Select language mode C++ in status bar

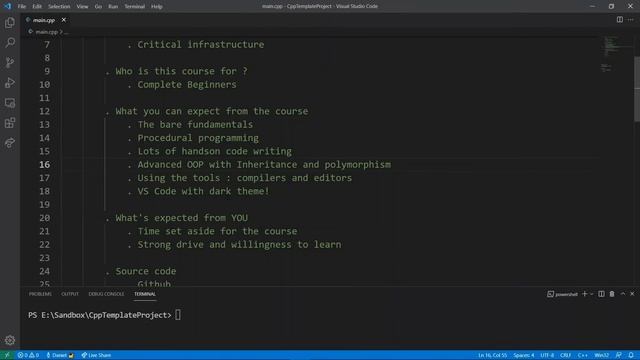tap(582, 355)
